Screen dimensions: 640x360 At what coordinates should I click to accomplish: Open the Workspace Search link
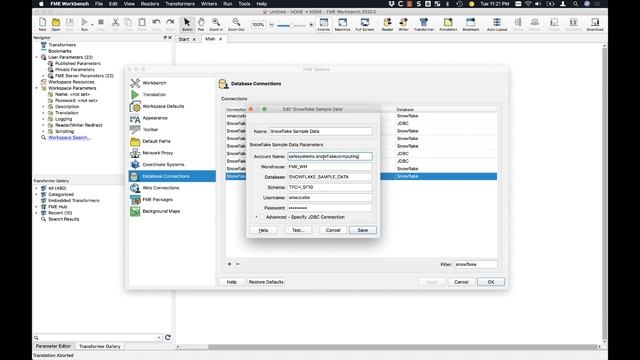(x=69, y=138)
